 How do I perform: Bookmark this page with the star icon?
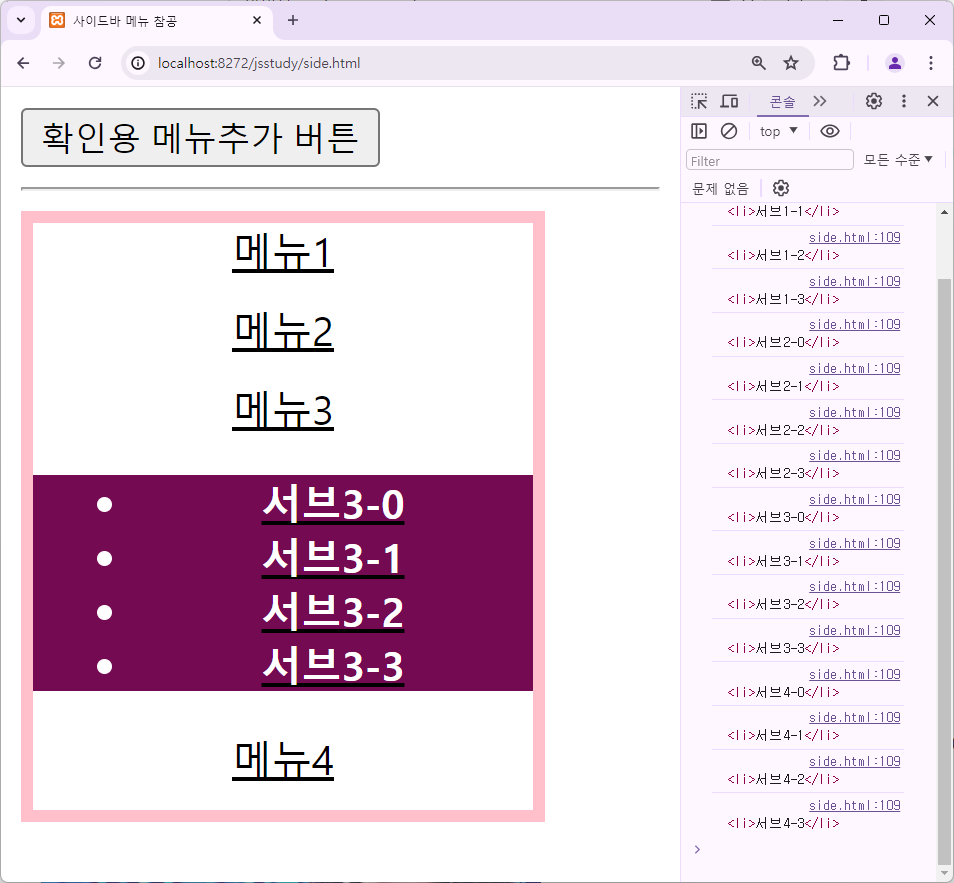click(x=791, y=63)
